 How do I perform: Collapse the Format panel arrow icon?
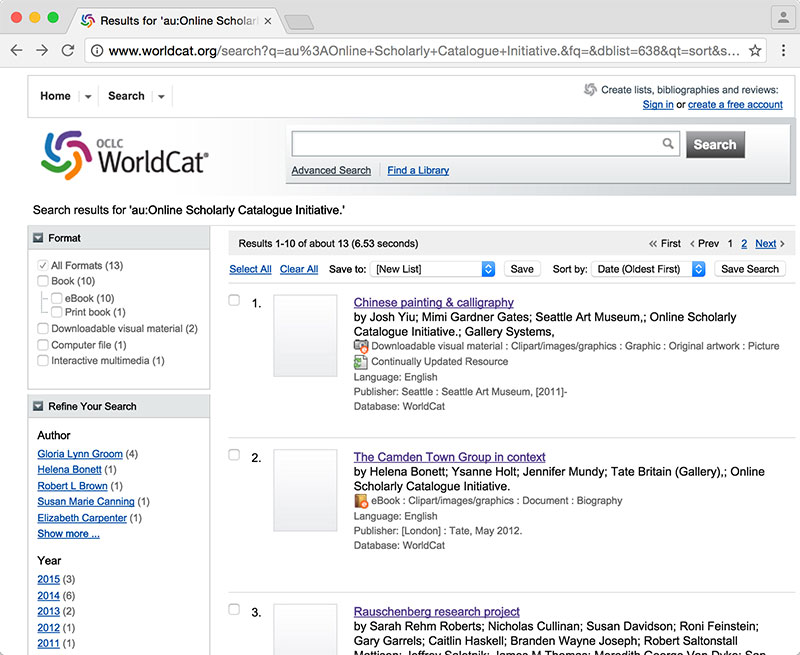coord(38,238)
